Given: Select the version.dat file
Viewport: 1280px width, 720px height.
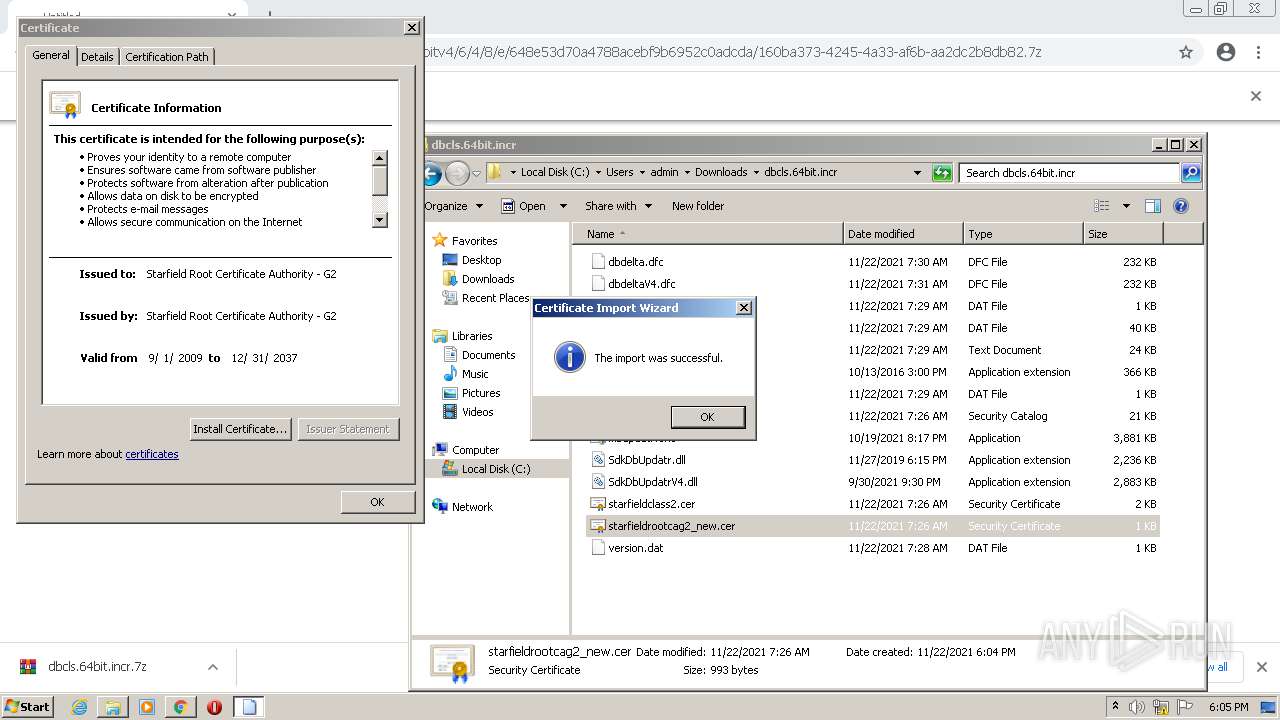Looking at the screenshot, I should tap(635, 548).
